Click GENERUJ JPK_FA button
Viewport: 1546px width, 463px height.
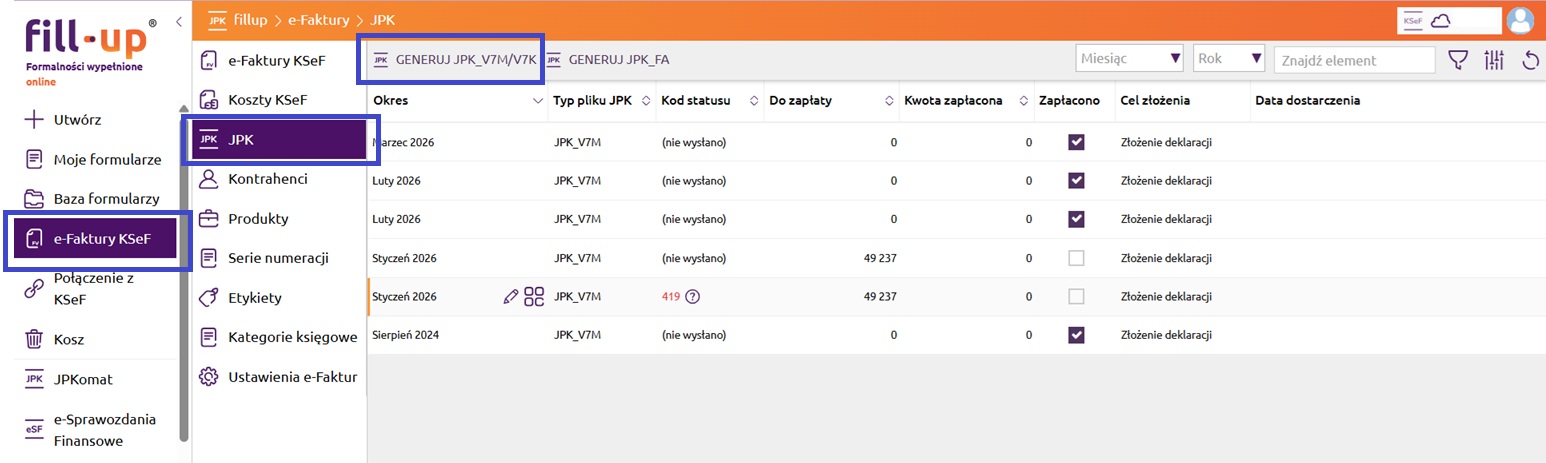tap(608, 59)
